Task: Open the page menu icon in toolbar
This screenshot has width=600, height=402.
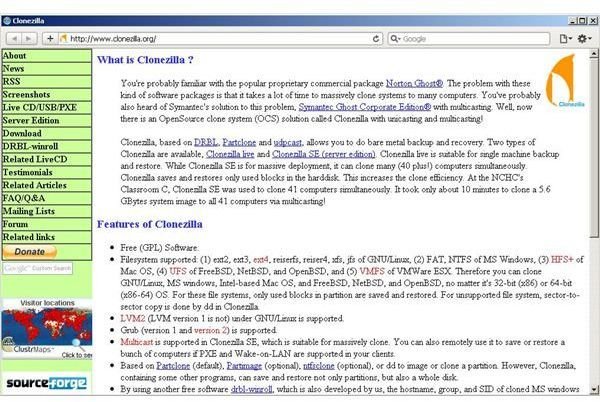Action: 565,39
